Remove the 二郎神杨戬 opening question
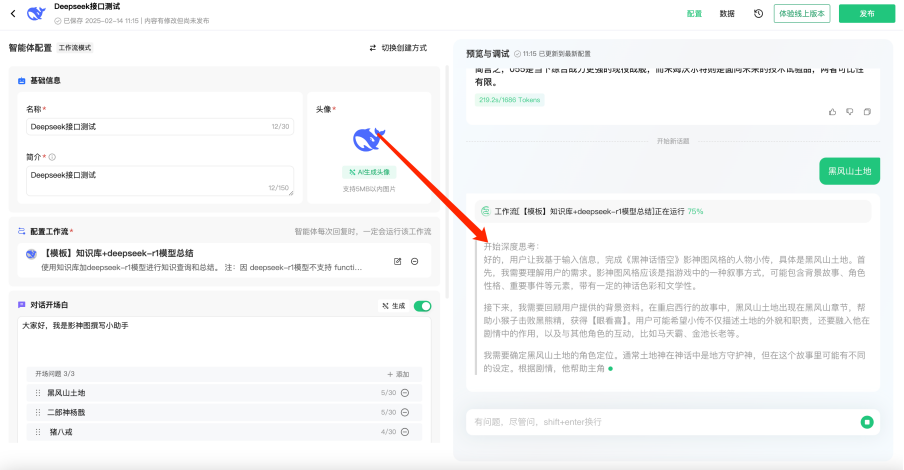904x470 pixels. (405, 412)
